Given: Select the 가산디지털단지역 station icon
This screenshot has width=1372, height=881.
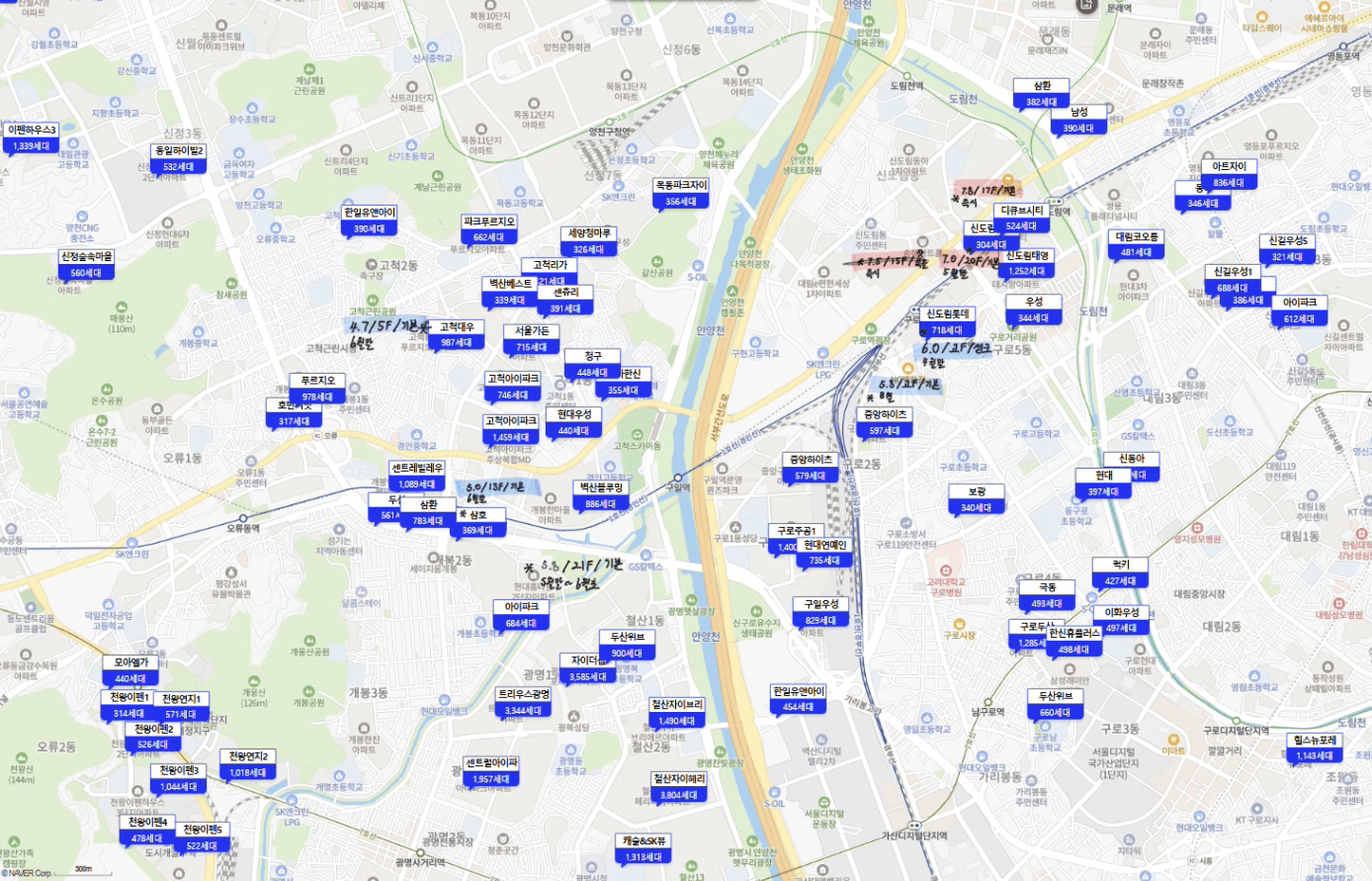Looking at the screenshot, I should [915, 825].
